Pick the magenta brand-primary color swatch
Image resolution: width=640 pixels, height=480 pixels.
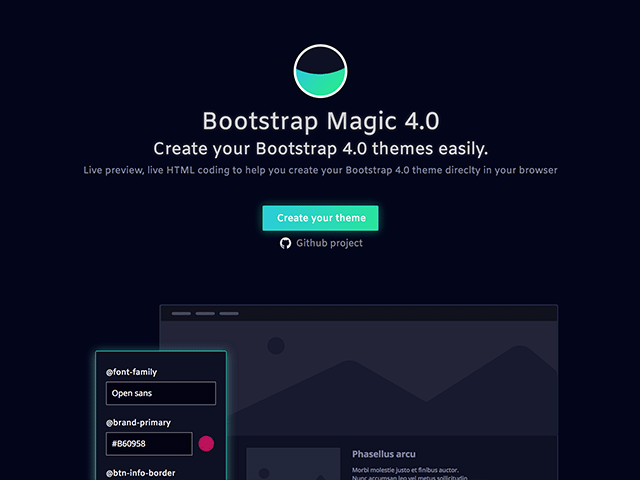tap(206, 444)
